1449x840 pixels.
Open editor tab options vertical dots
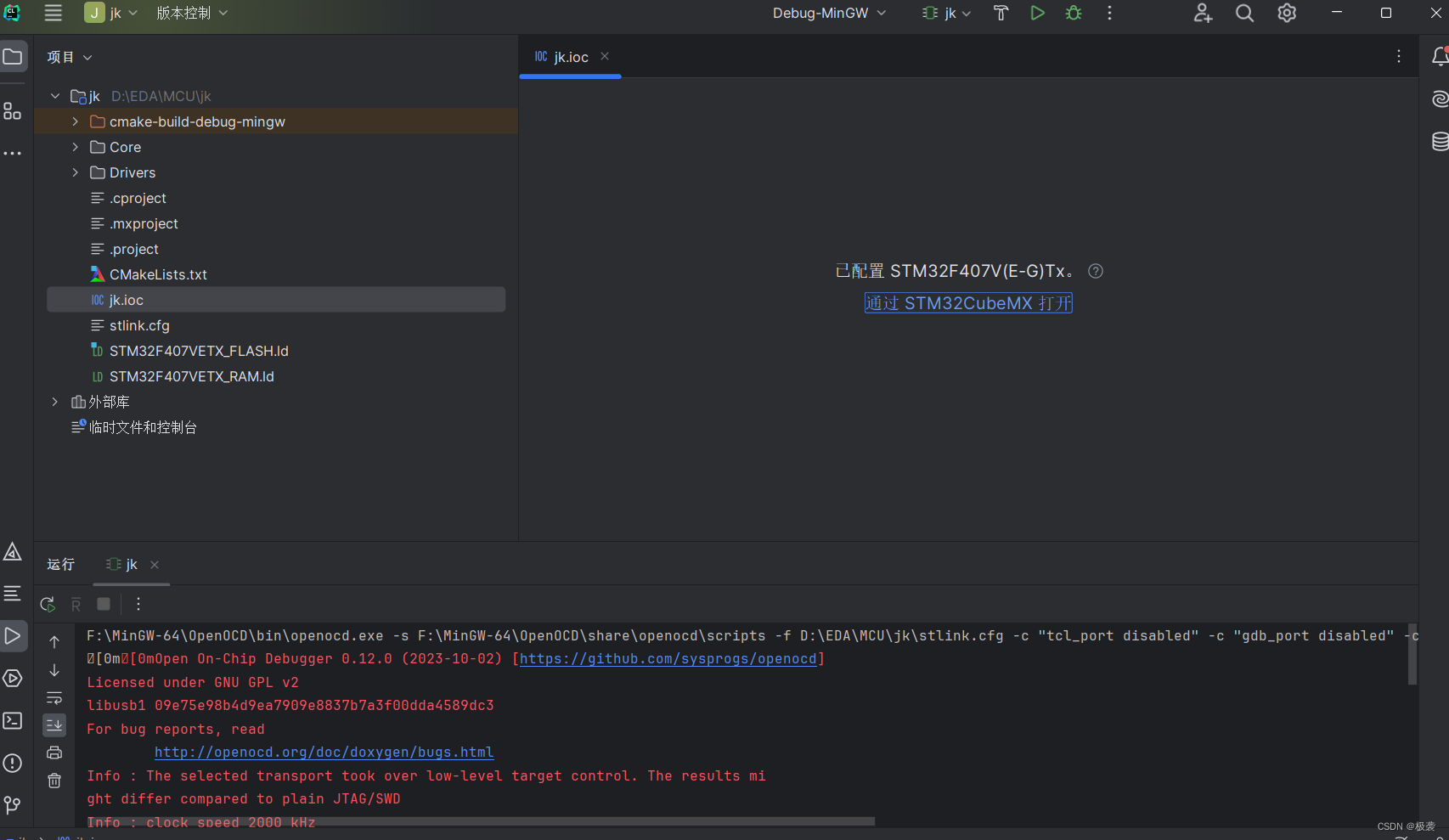pyautogui.click(x=1399, y=56)
